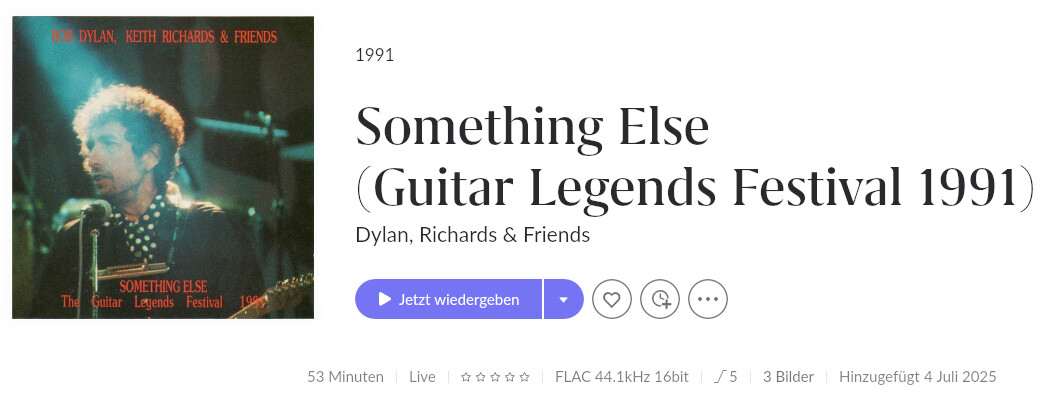1051x410 pixels.
Task: Expand the play options dropdown arrow
Action: (x=564, y=299)
